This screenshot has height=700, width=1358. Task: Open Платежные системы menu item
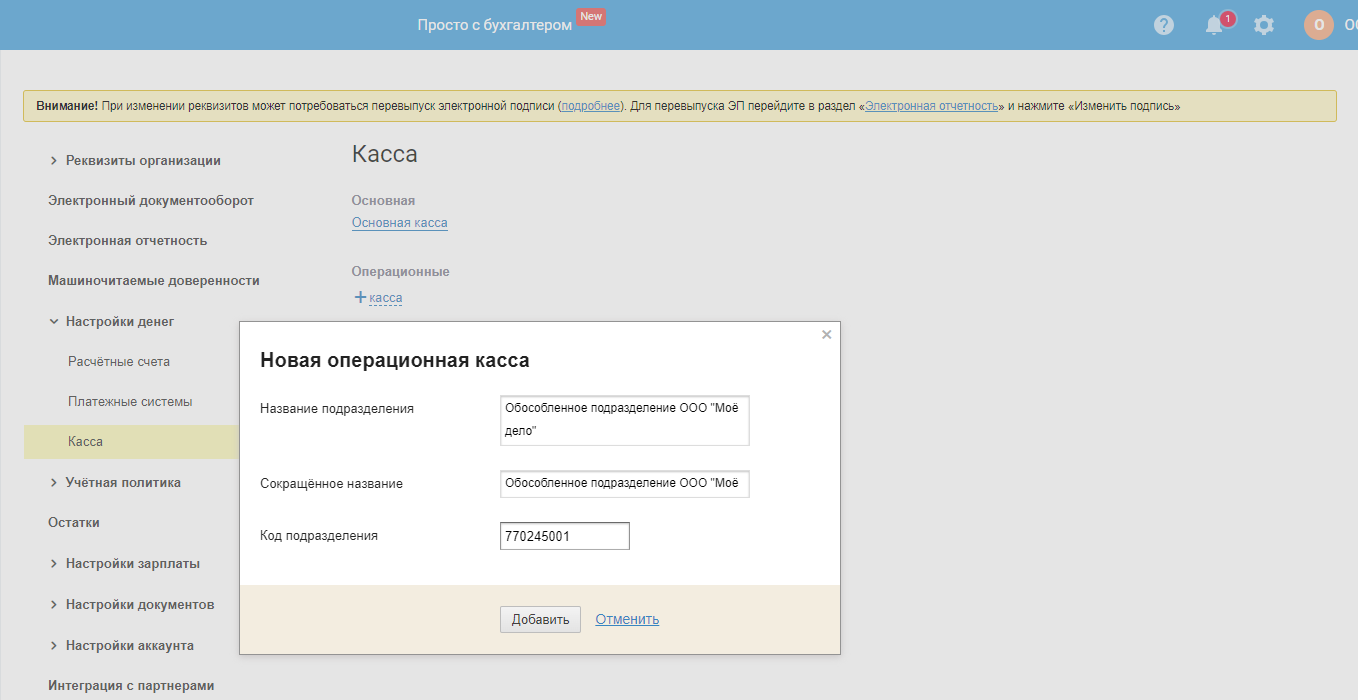click(130, 401)
